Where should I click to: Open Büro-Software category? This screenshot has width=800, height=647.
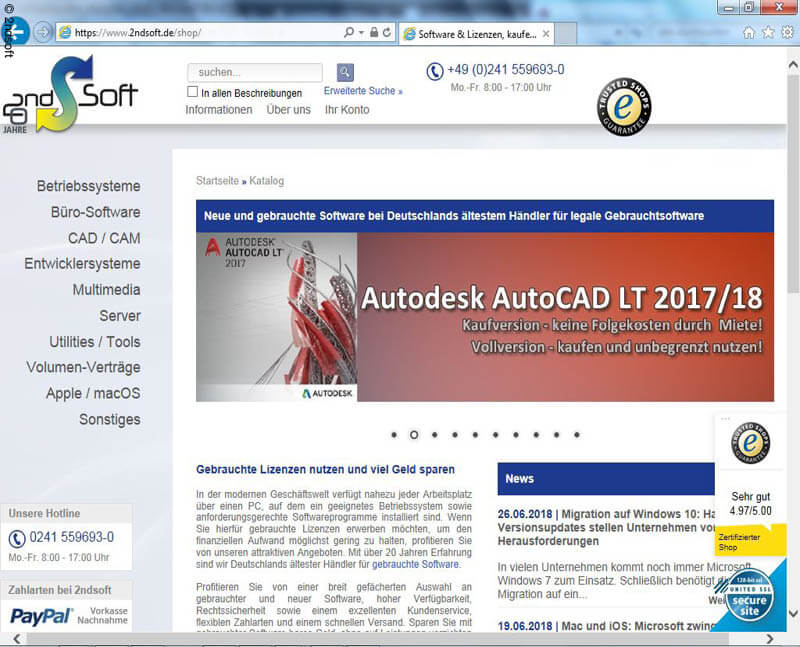95,212
